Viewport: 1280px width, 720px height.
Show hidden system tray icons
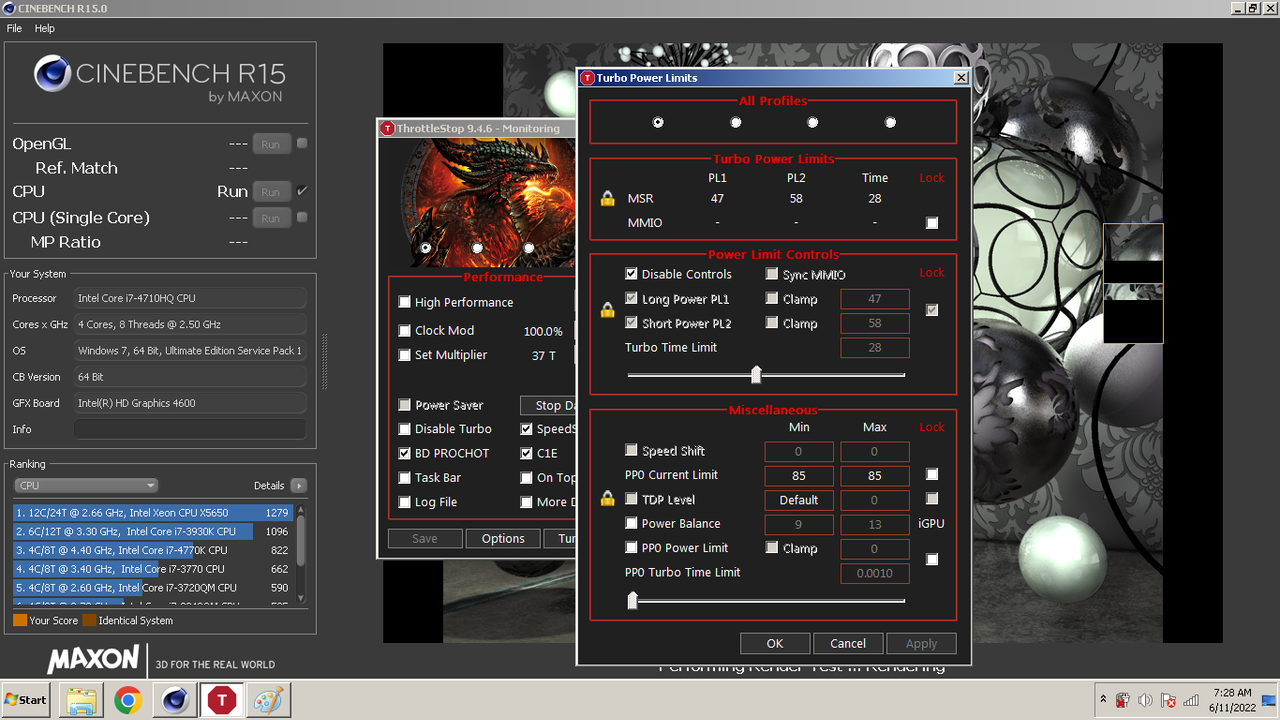pyautogui.click(x=1103, y=700)
